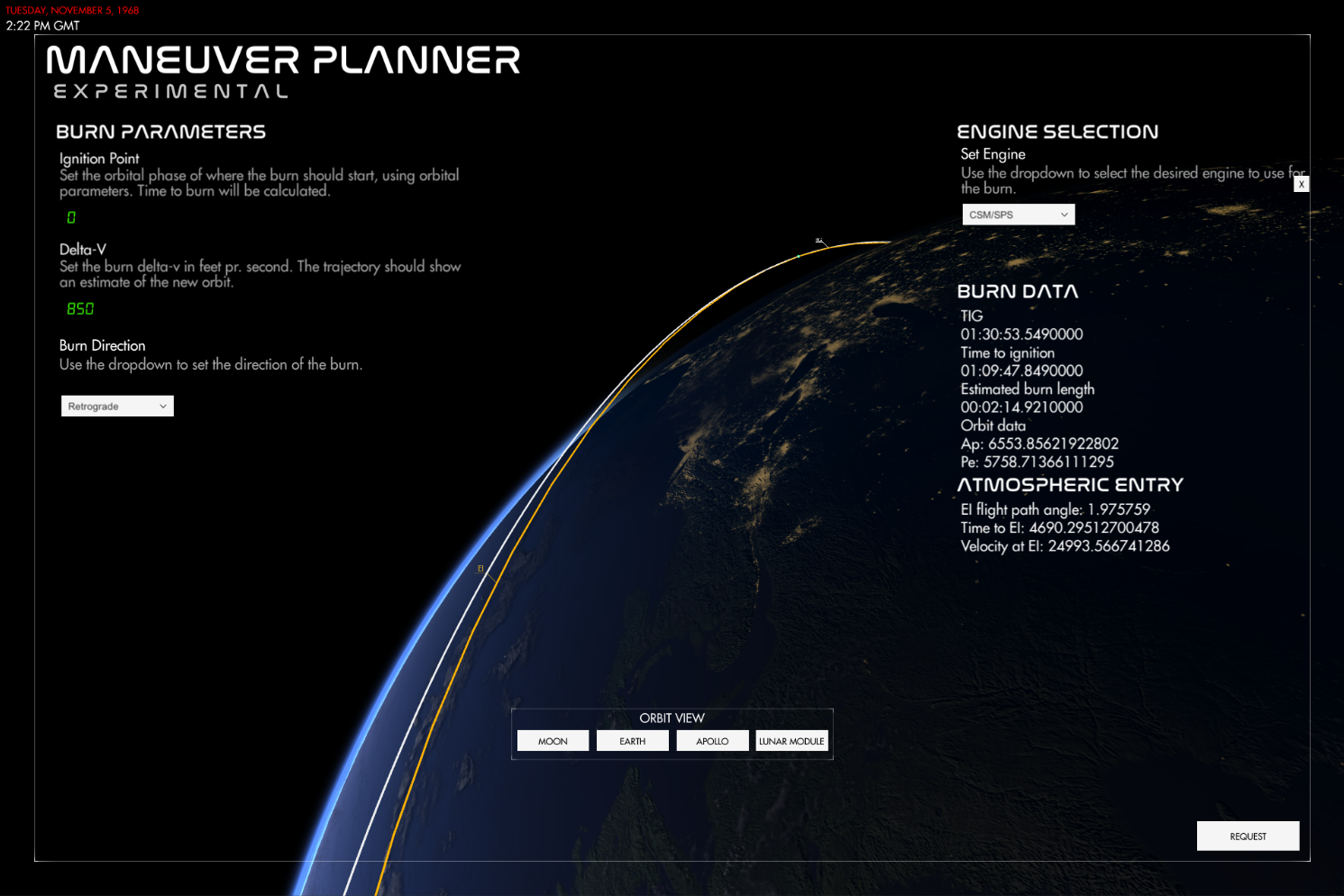Click the BURN PARAMETERS heading

[160, 132]
